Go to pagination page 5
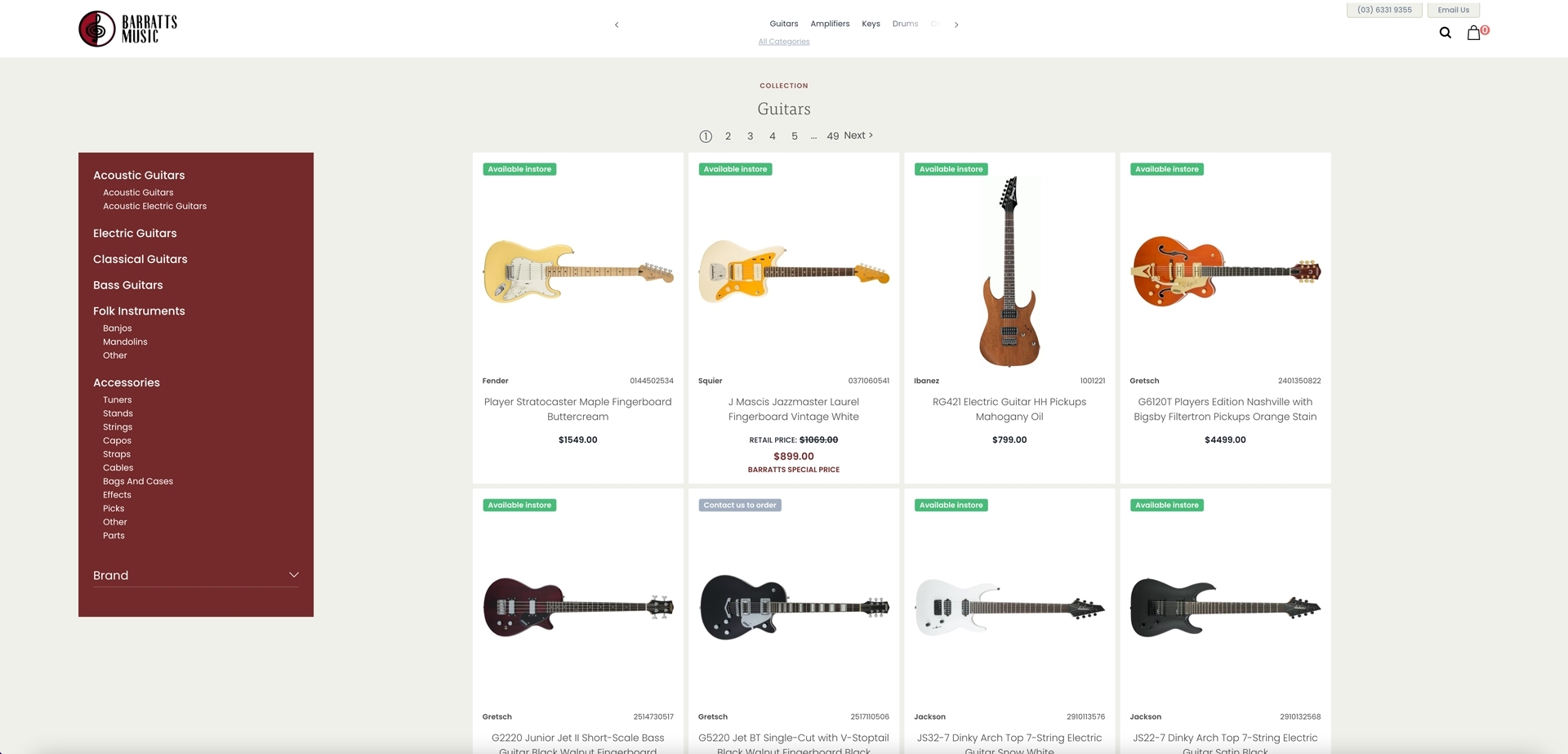Screen dimensions: 1568x754 point(794,136)
